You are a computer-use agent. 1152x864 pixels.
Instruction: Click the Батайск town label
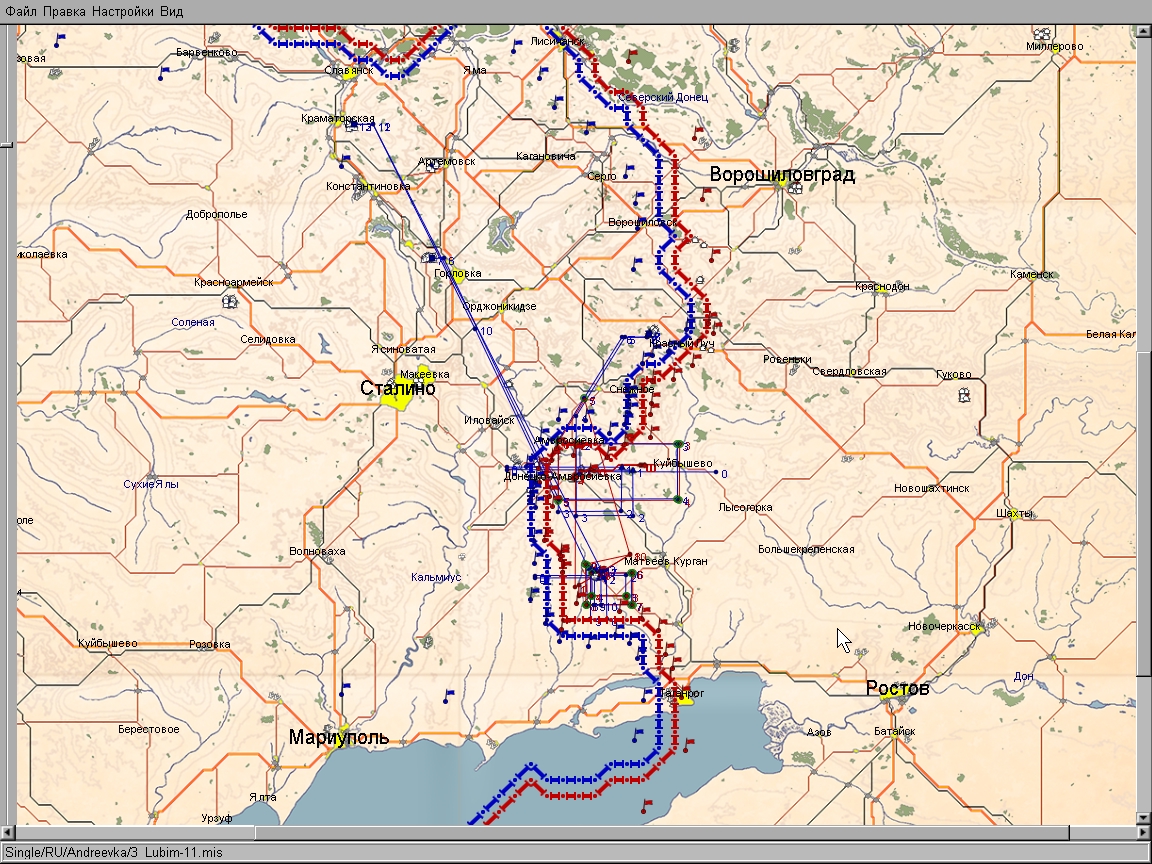click(x=894, y=731)
